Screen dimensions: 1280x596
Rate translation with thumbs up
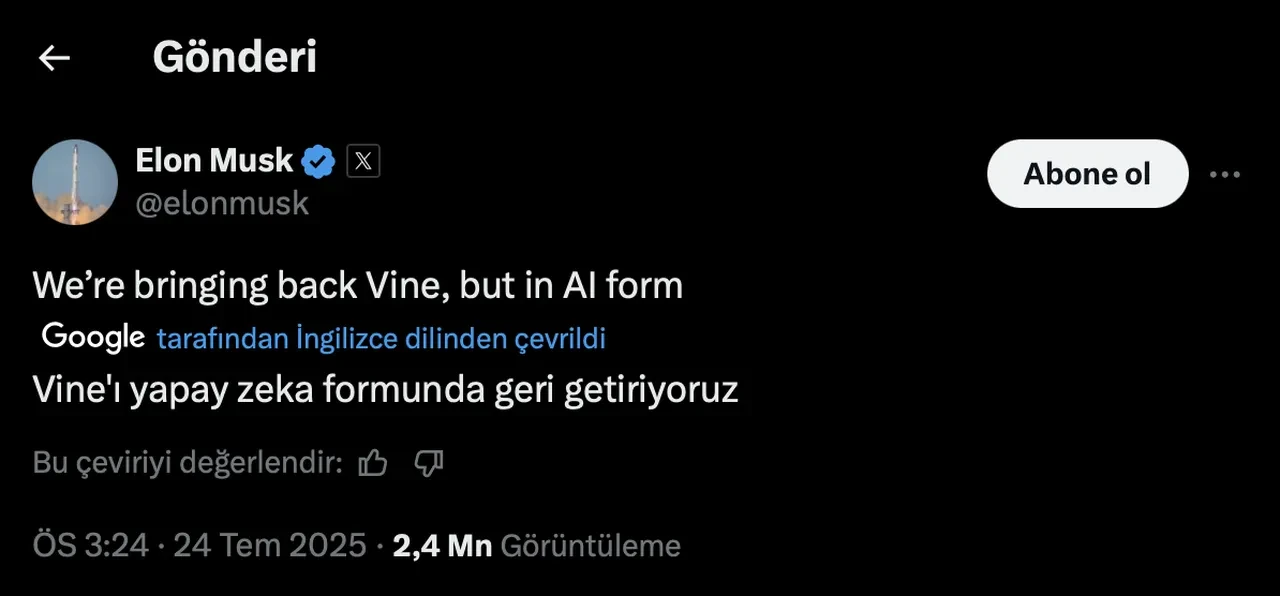373,462
